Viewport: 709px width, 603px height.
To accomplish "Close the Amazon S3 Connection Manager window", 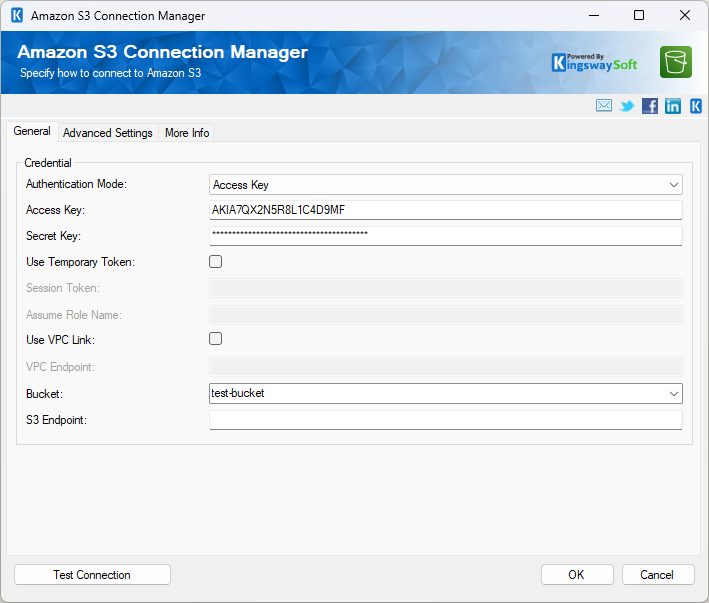I will 685,15.
